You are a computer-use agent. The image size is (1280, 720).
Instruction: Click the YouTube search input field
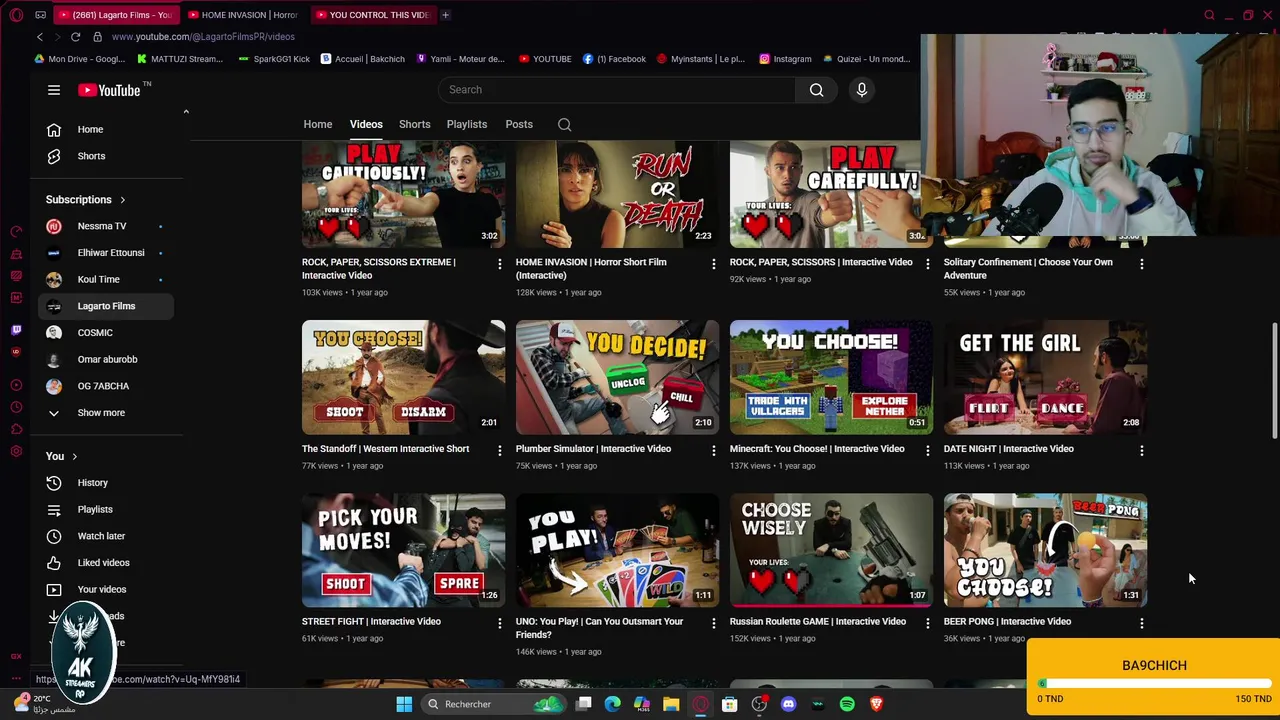click(x=617, y=90)
